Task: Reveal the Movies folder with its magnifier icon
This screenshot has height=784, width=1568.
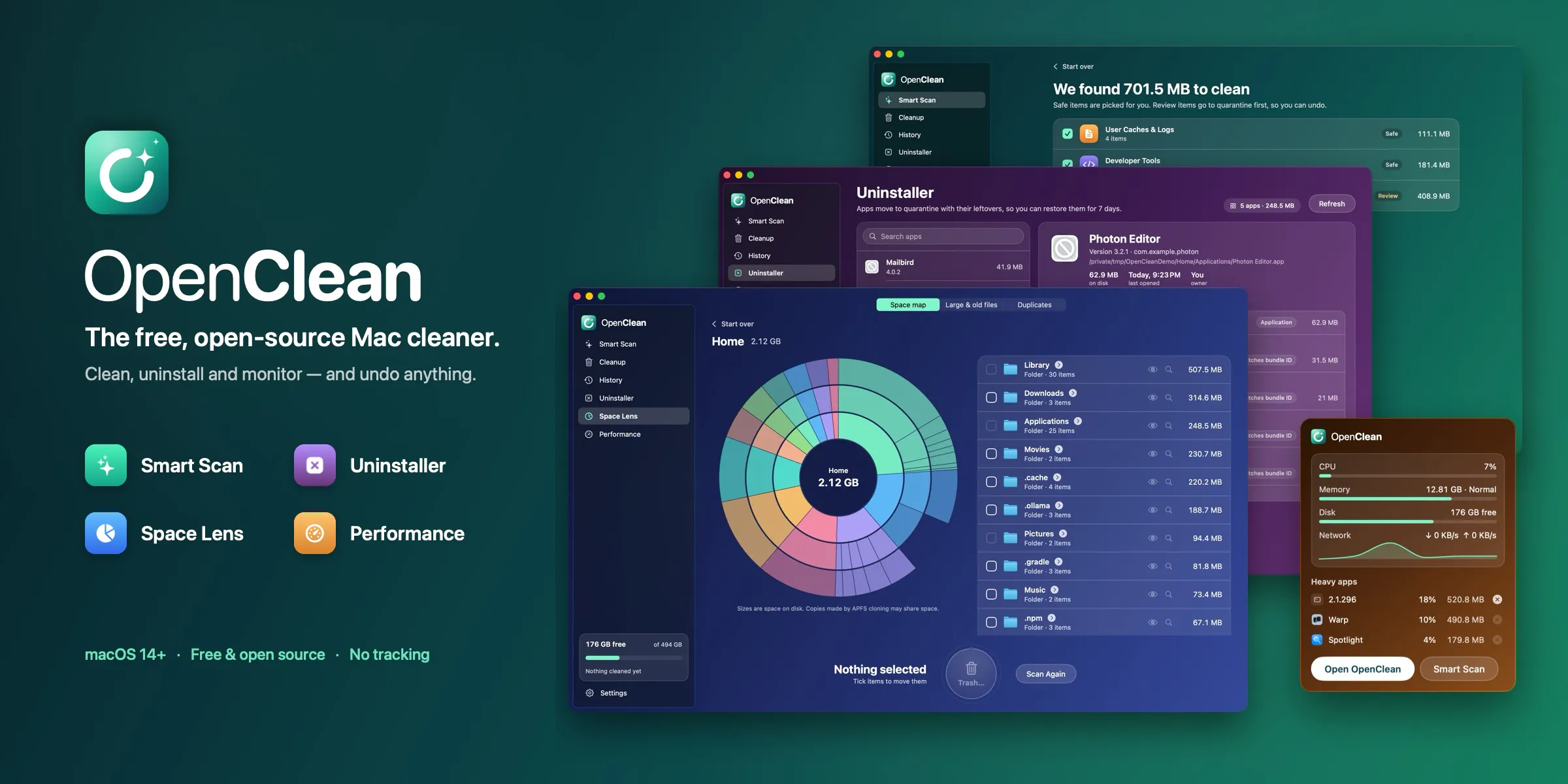Action: [x=1168, y=453]
